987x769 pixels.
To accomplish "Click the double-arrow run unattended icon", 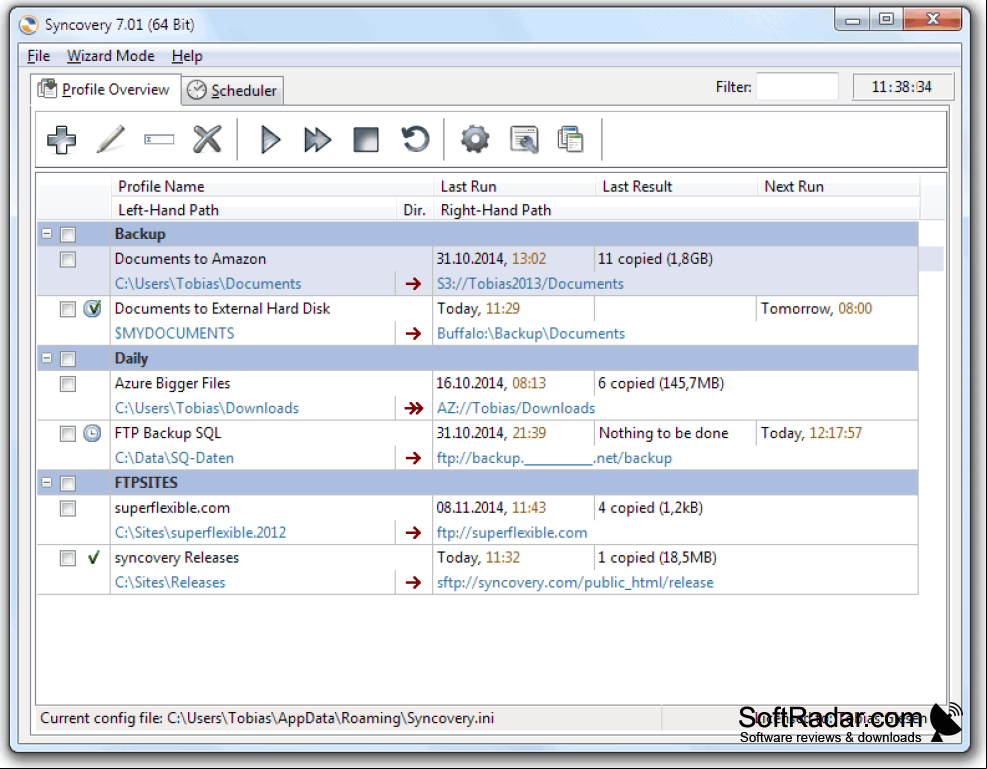I will [x=317, y=140].
